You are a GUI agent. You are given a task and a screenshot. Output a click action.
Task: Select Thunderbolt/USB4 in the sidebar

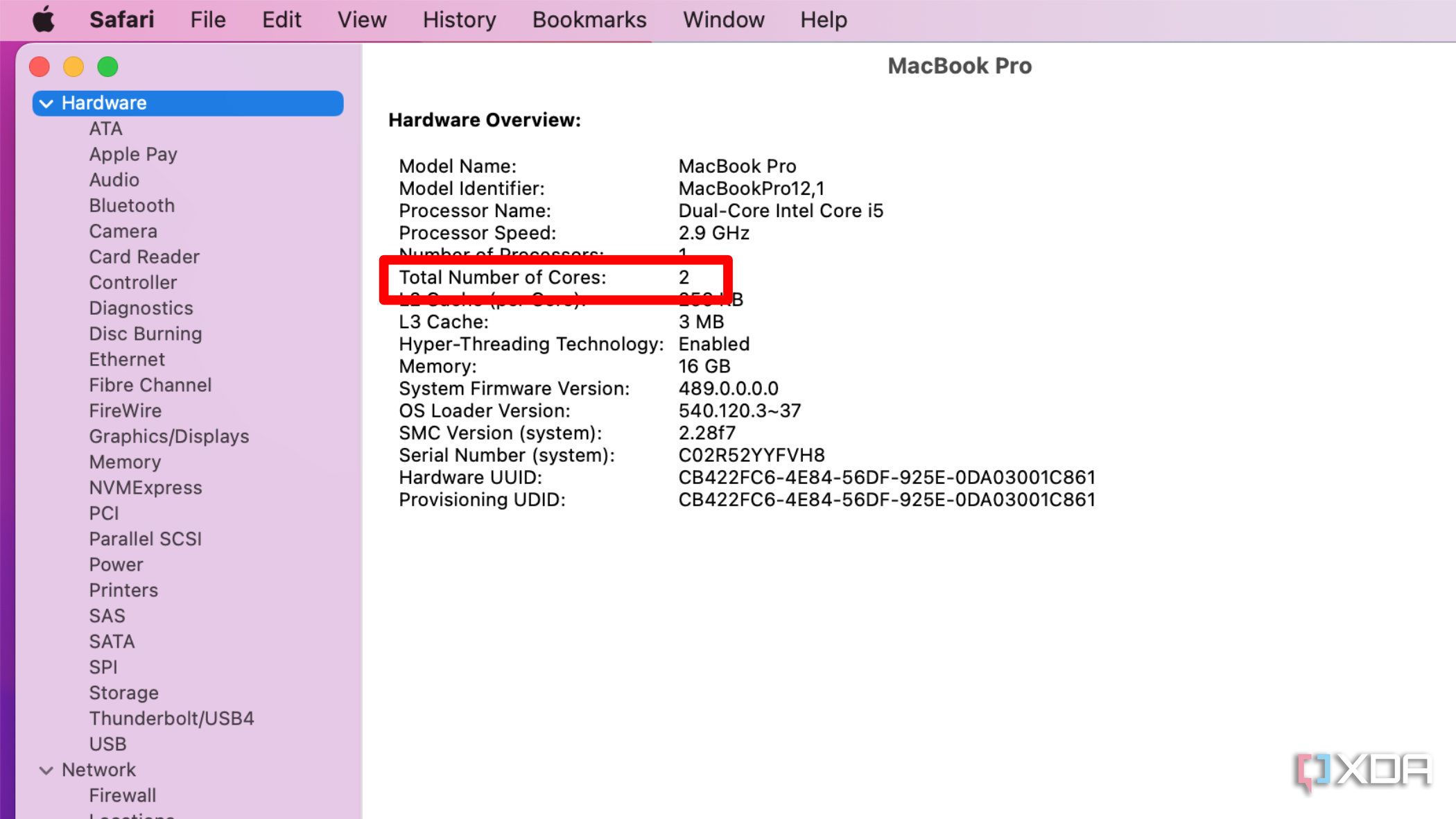[x=171, y=719]
